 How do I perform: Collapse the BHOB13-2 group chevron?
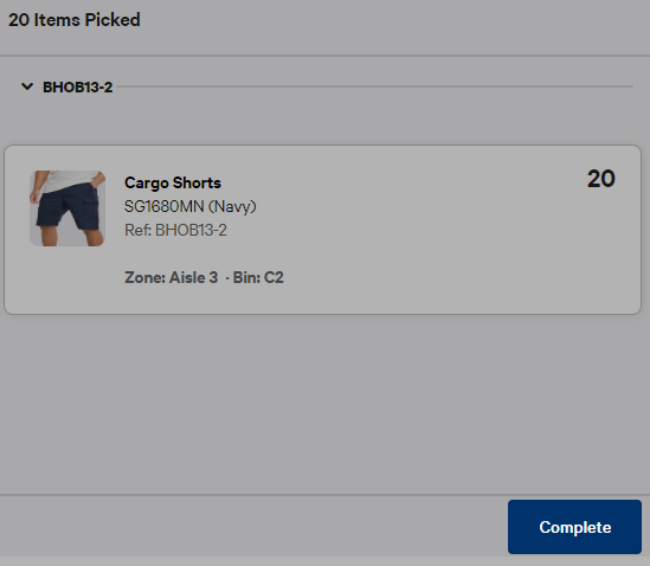pyautogui.click(x=27, y=87)
